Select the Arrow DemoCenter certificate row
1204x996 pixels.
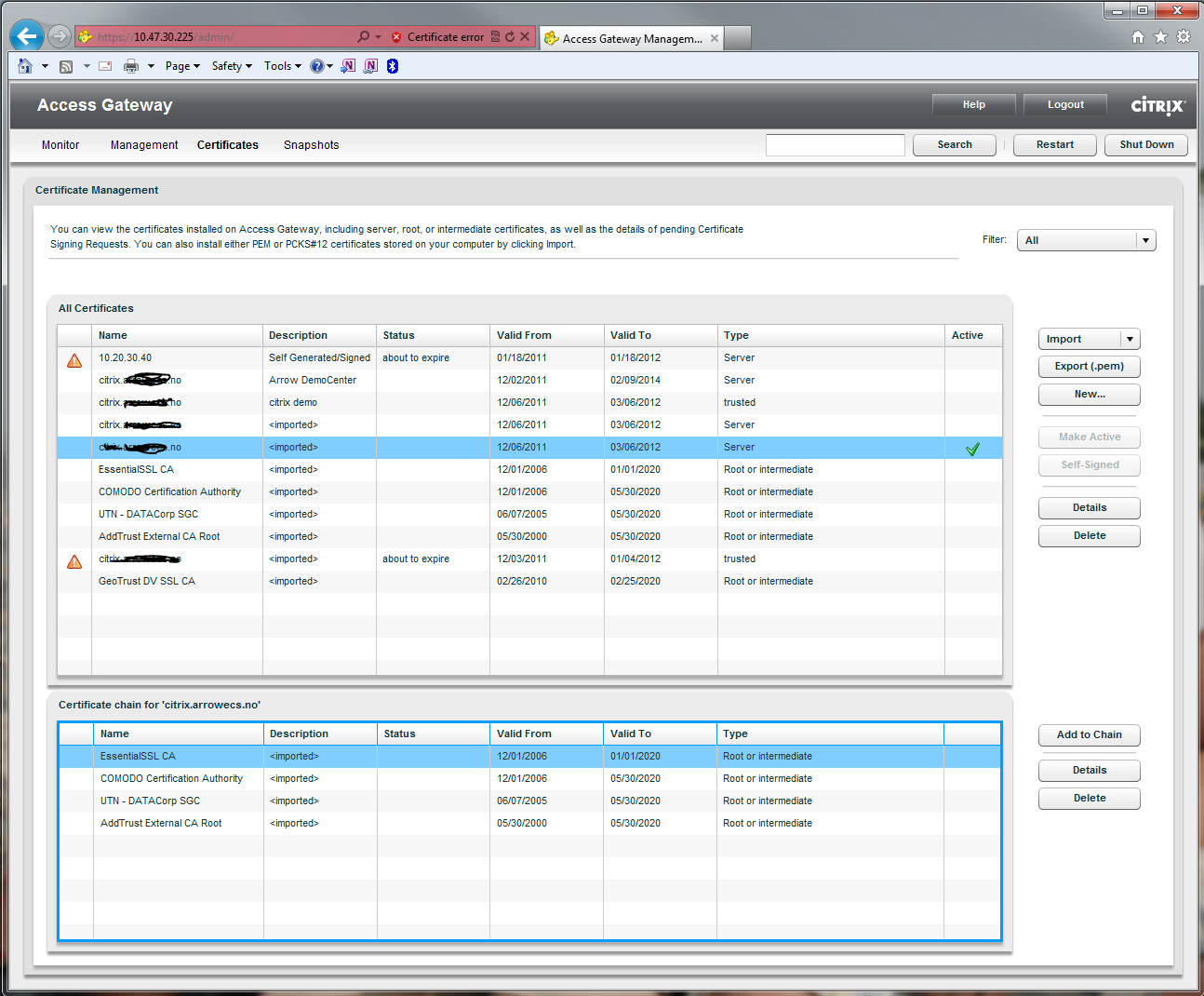529,380
